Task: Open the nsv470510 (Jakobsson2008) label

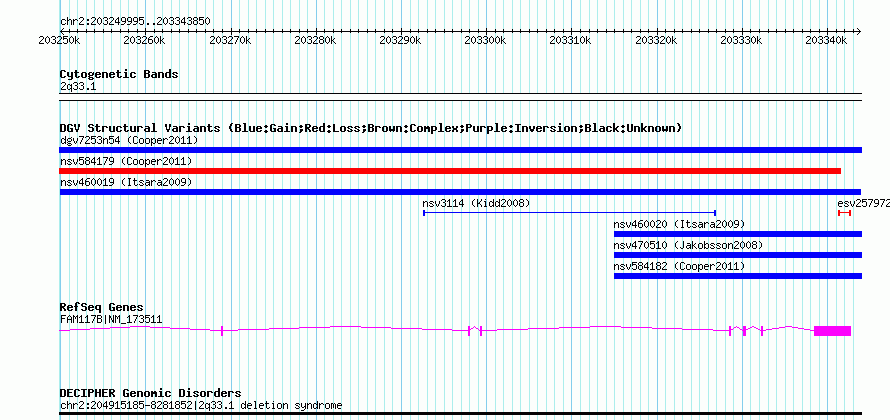Action: click(688, 245)
